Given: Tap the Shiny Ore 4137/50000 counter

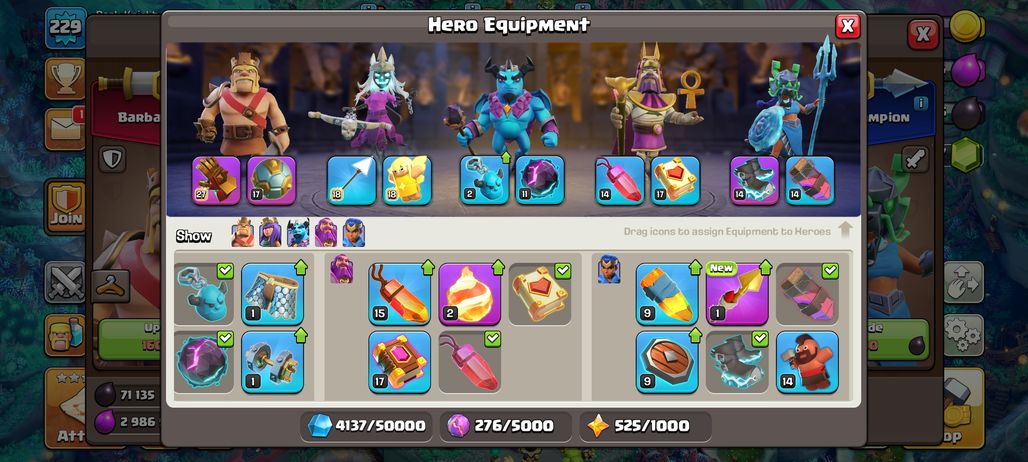Looking at the screenshot, I should (366, 426).
